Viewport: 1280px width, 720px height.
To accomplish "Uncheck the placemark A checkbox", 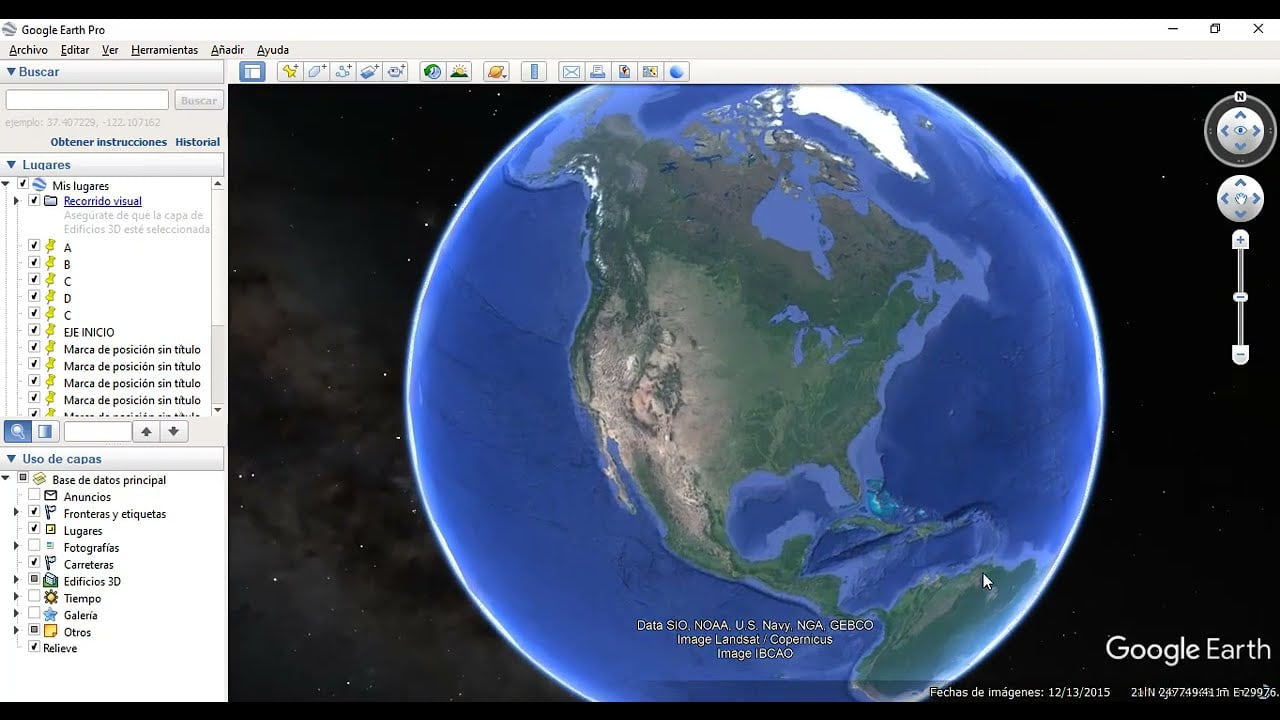I will [34, 247].
